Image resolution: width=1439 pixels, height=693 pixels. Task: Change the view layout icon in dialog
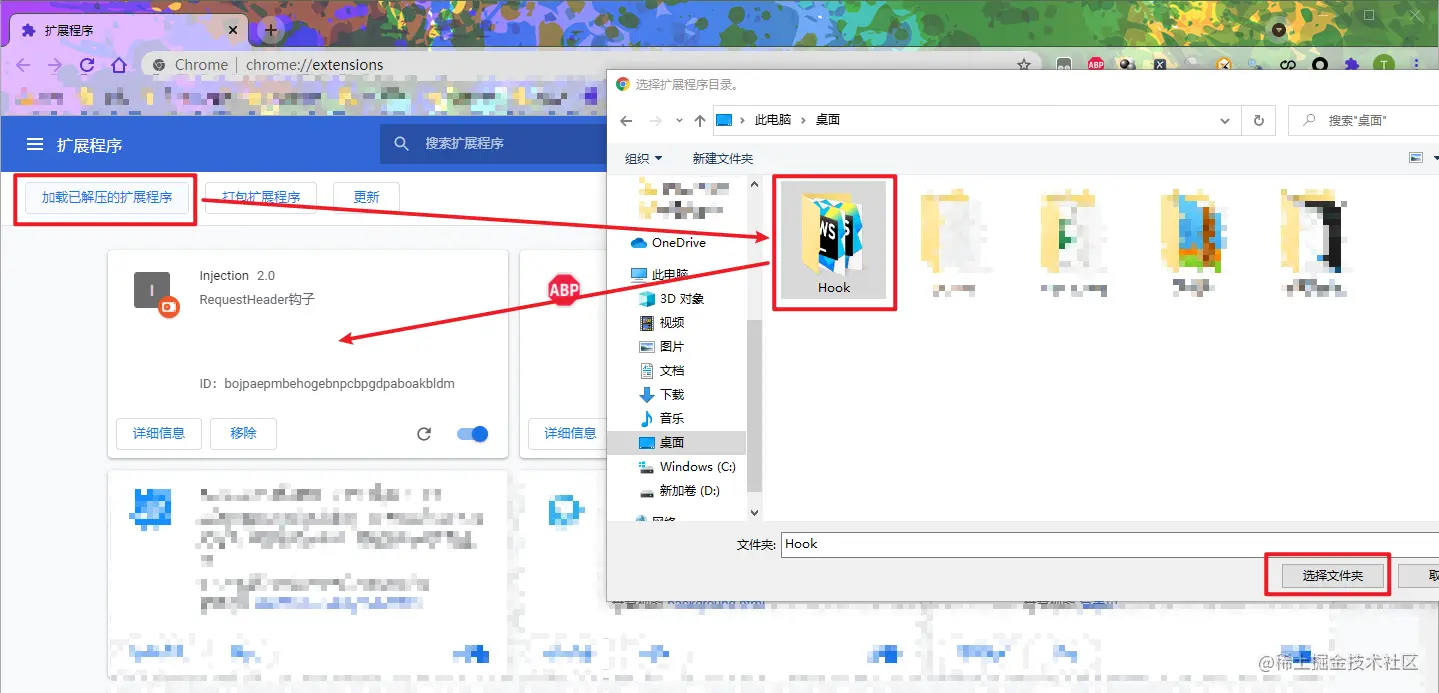1416,158
